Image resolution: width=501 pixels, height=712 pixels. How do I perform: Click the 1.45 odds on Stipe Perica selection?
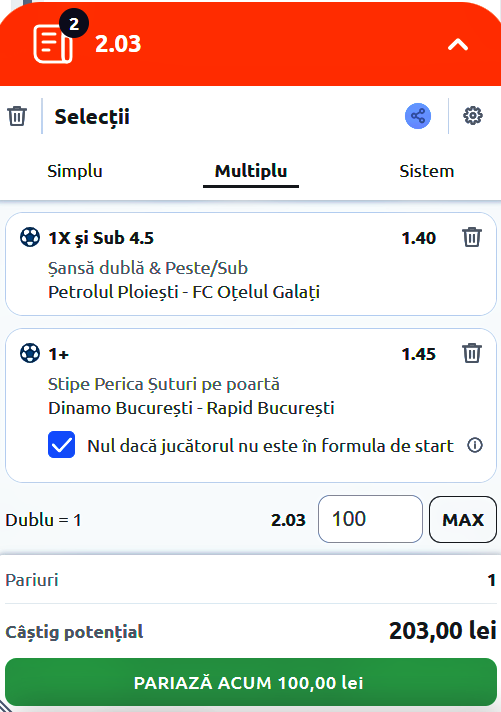(x=418, y=354)
